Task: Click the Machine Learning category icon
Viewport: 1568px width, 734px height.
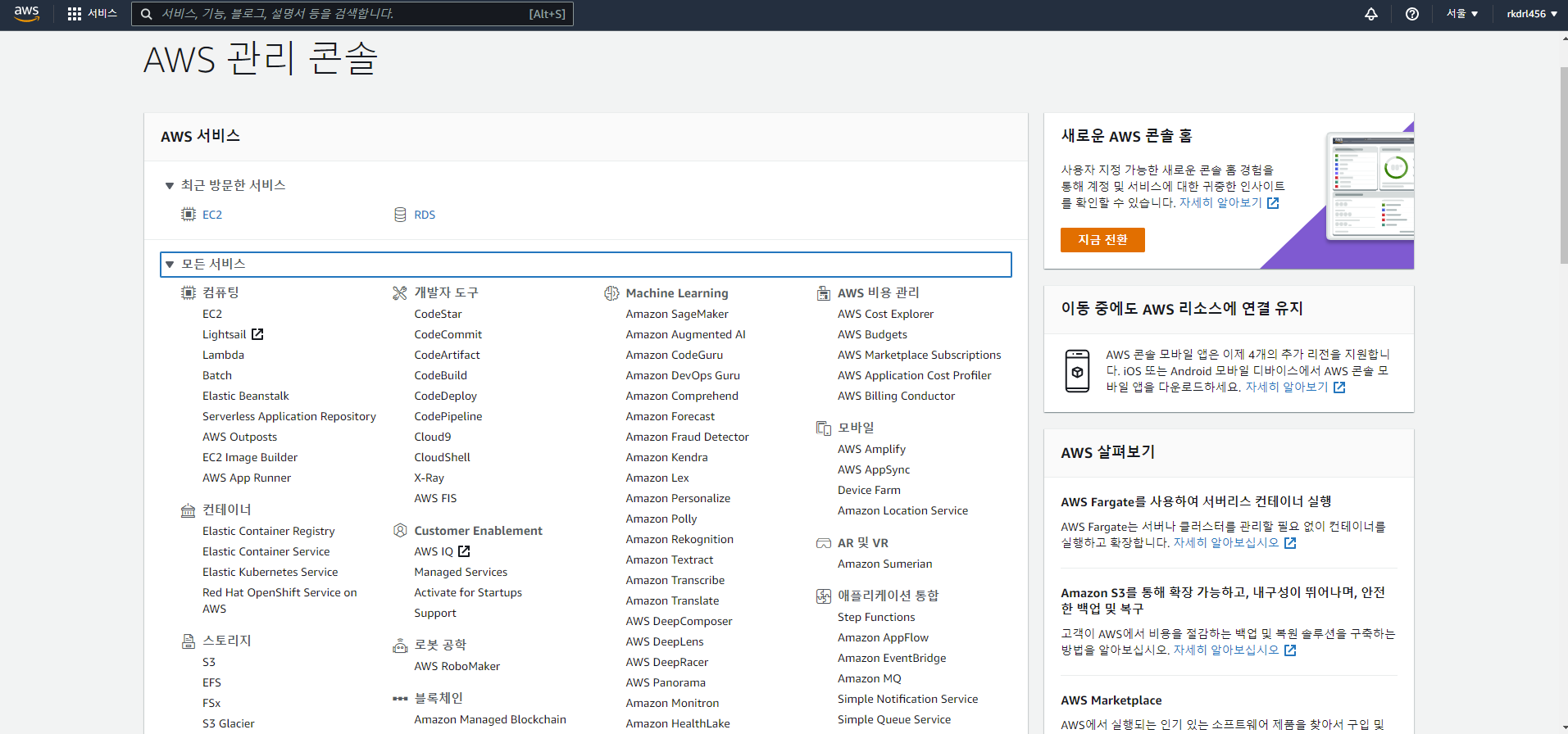Action: [x=611, y=293]
